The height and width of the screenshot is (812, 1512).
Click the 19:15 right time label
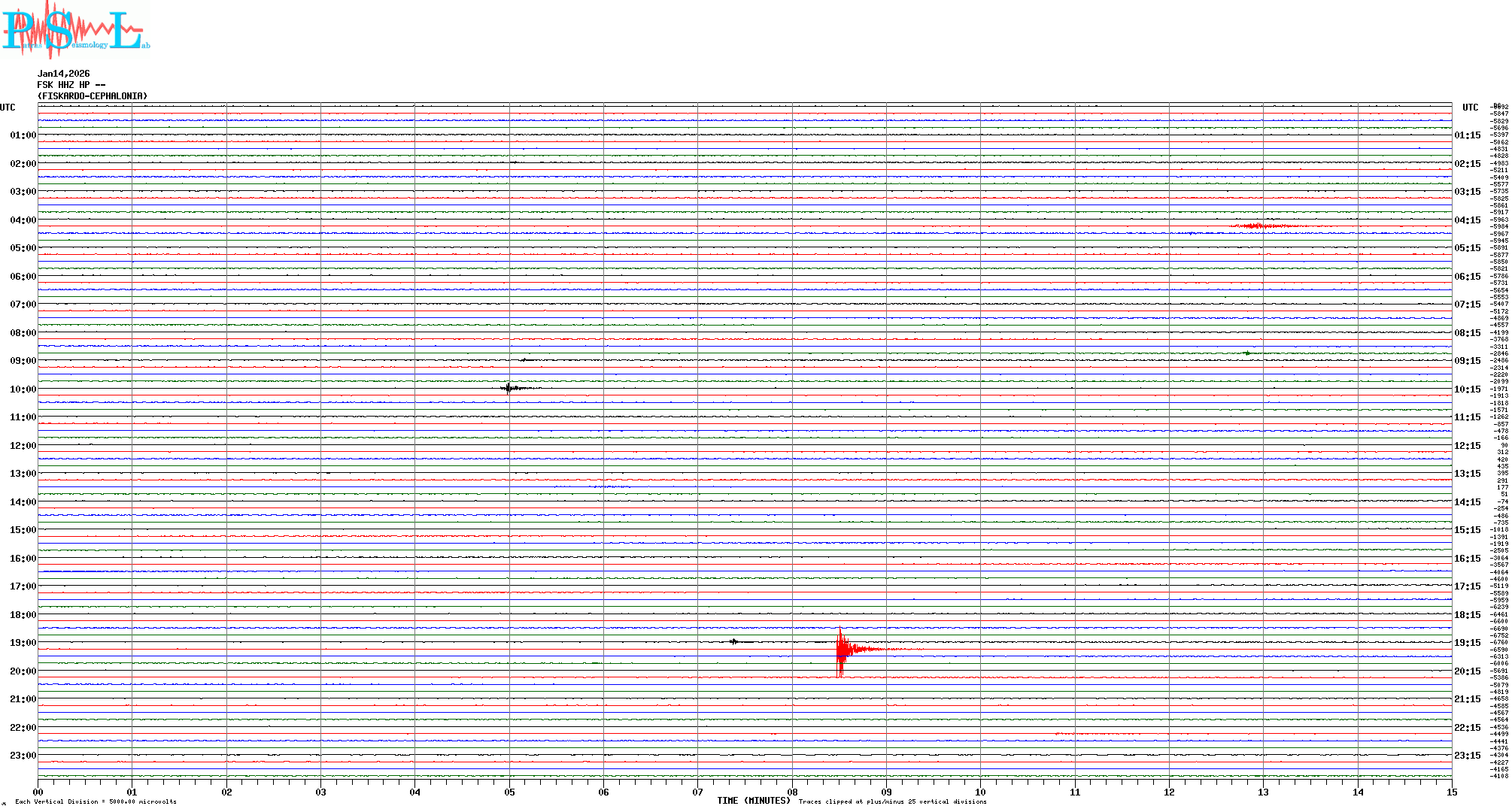coord(1468,643)
